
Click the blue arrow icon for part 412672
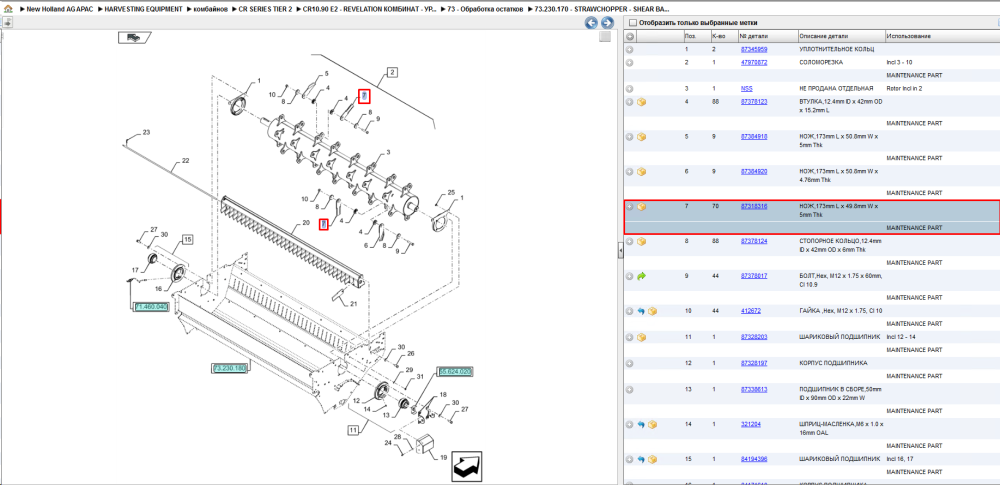642,311
